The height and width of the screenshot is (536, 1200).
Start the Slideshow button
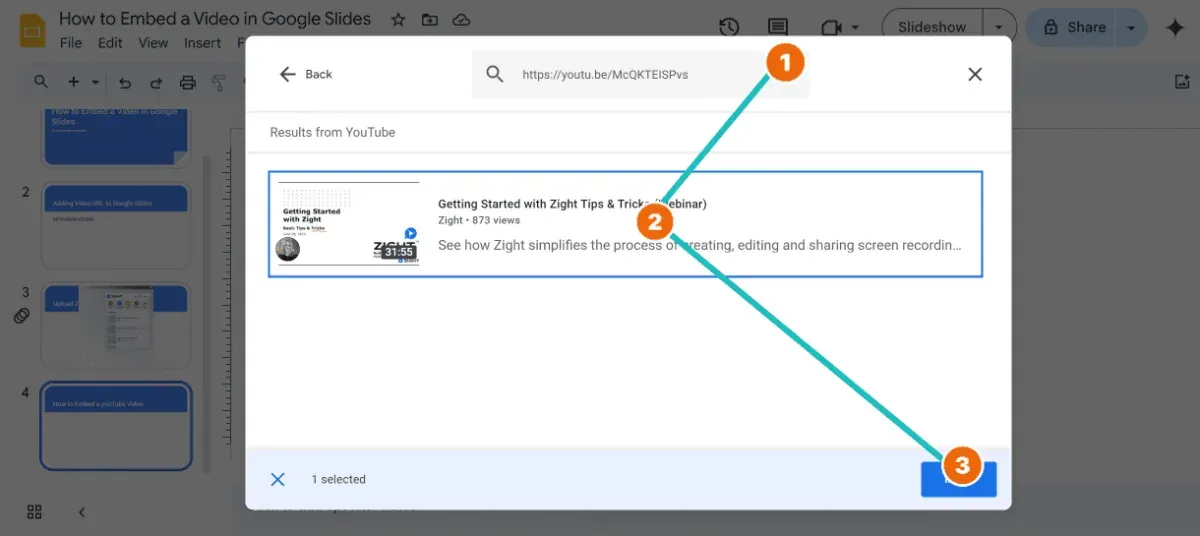tap(932, 28)
